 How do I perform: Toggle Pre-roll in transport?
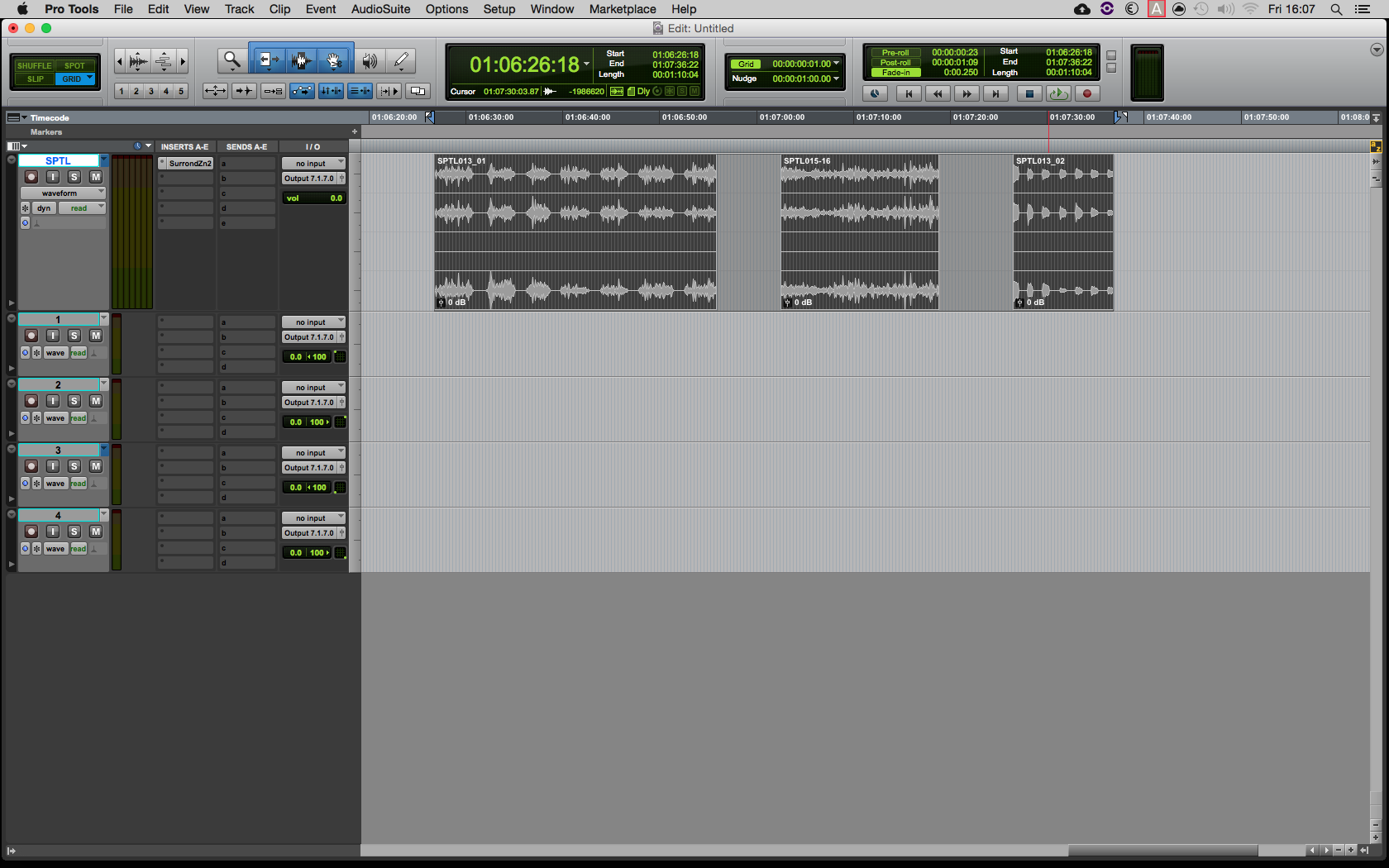click(895, 53)
